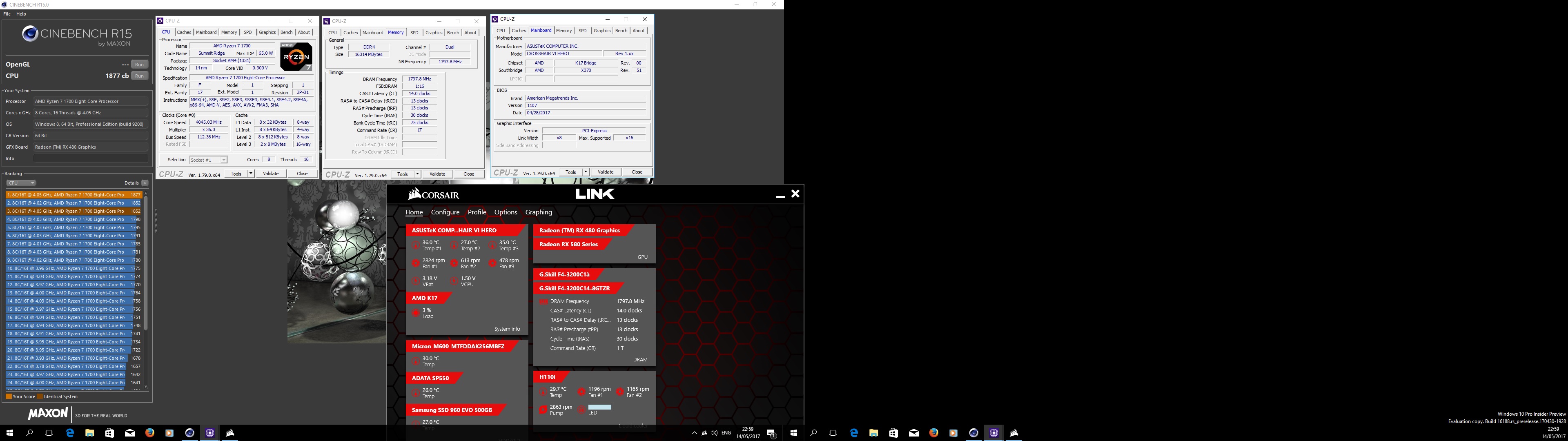The image size is (1568, 441).
Task: Click the H110i Fan #2 1165 rpm icon
Action: click(620, 392)
